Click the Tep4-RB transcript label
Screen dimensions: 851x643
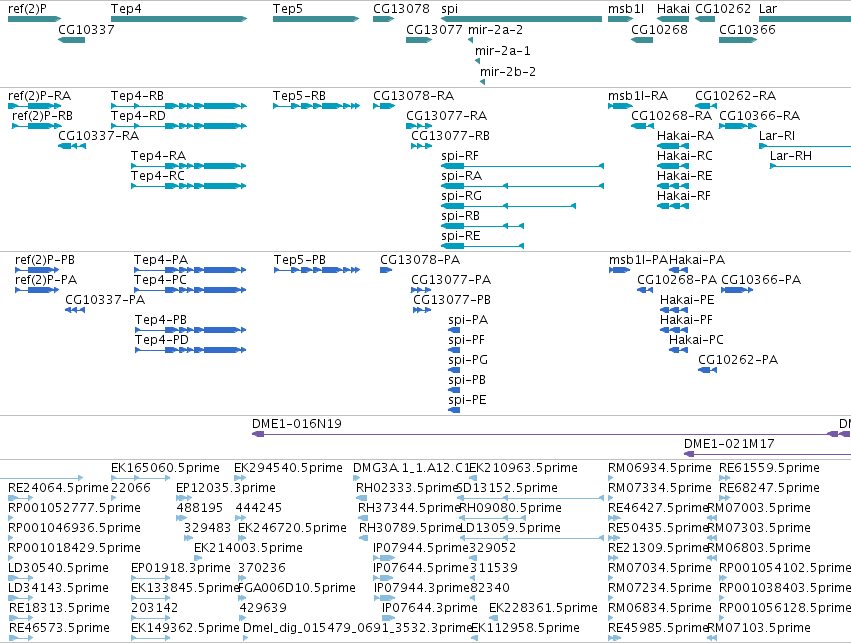137,96
